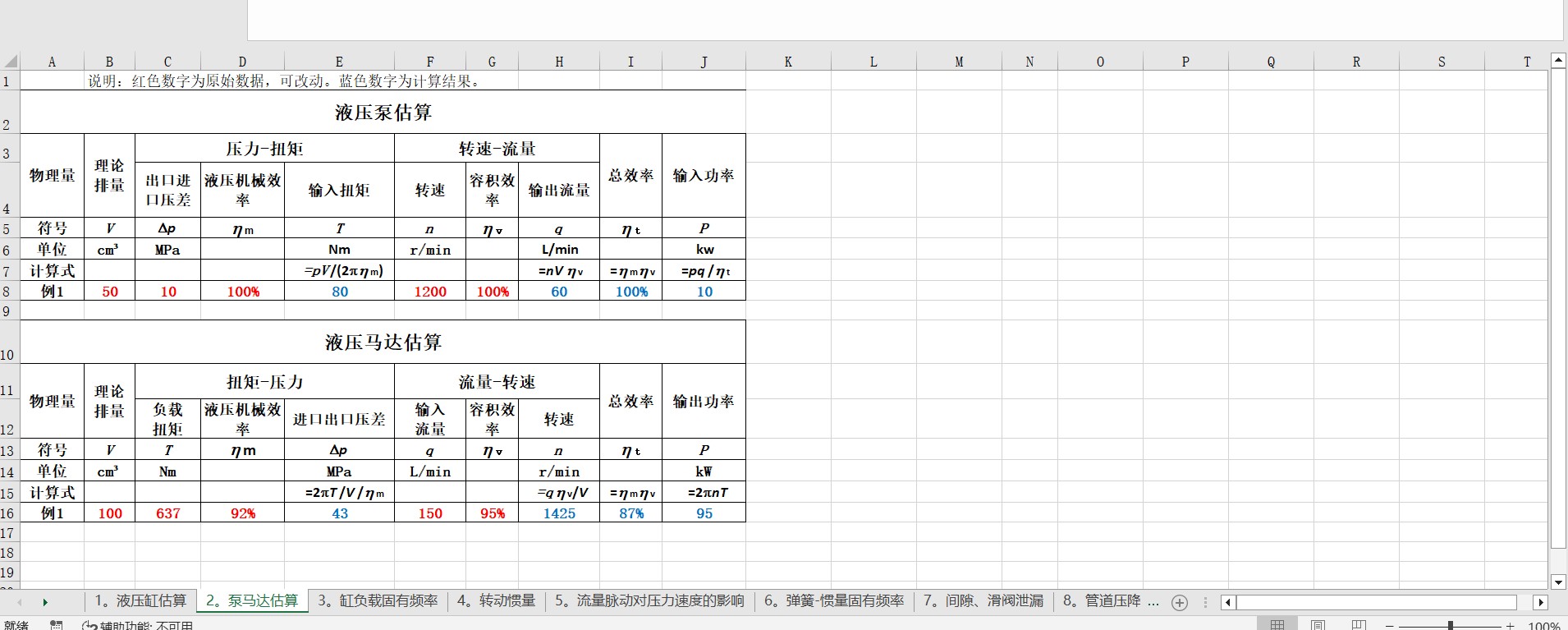Show more sheet tabs via ellipsis
Viewport: 1568px width, 630px height.
[x=1153, y=601]
